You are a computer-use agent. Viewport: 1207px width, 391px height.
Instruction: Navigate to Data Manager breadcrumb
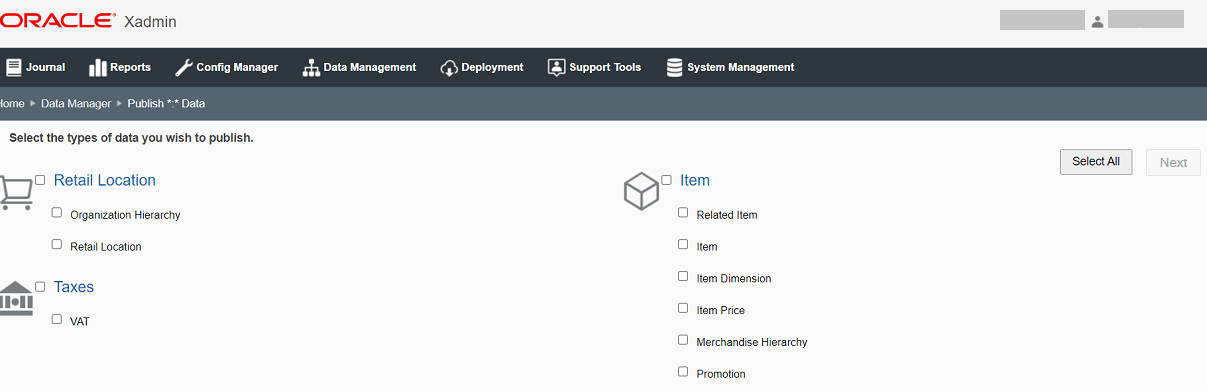[76, 103]
